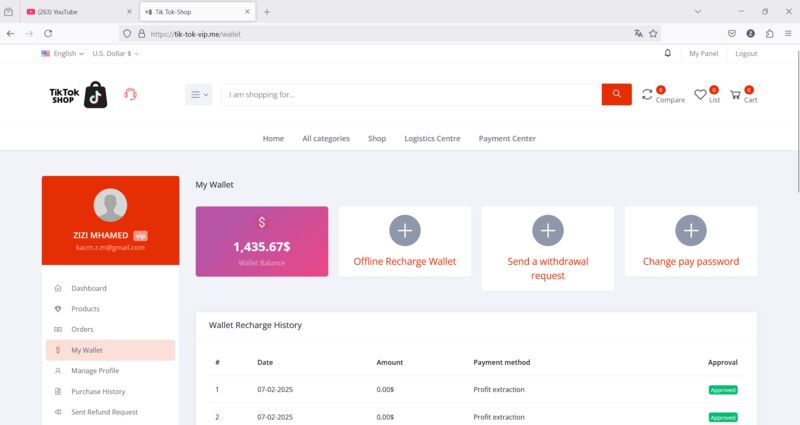The height and width of the screenshot is (425, 800).
Task: Open the U.S. Dollar currency dropdown
Action: click(x=115, y=54)
